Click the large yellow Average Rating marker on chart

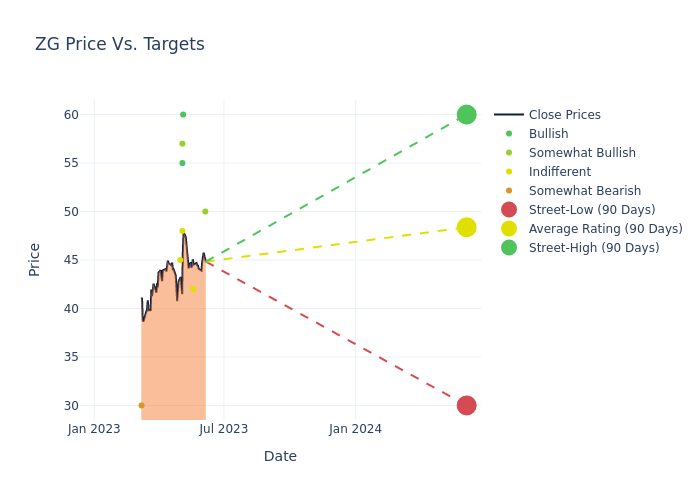tap(466, 227)
